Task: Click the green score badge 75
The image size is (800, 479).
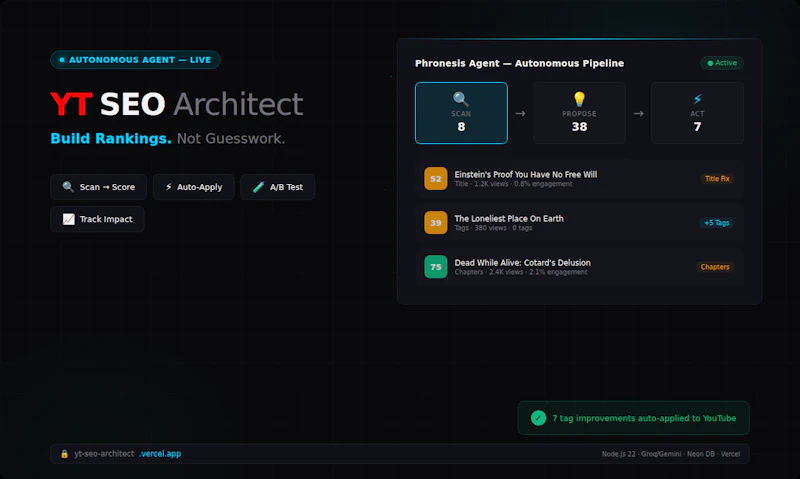Action: pos(436,266)
